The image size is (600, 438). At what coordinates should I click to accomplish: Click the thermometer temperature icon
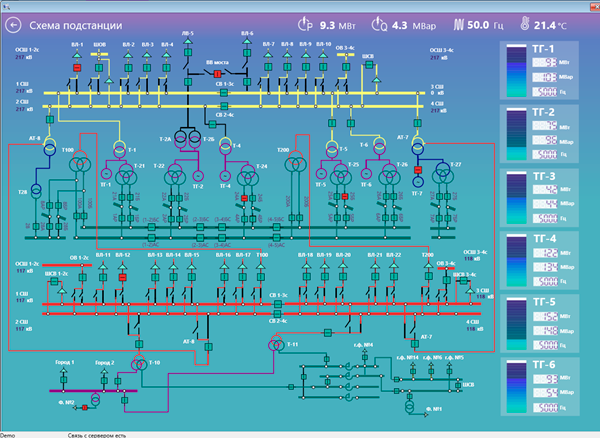point(522,23)
